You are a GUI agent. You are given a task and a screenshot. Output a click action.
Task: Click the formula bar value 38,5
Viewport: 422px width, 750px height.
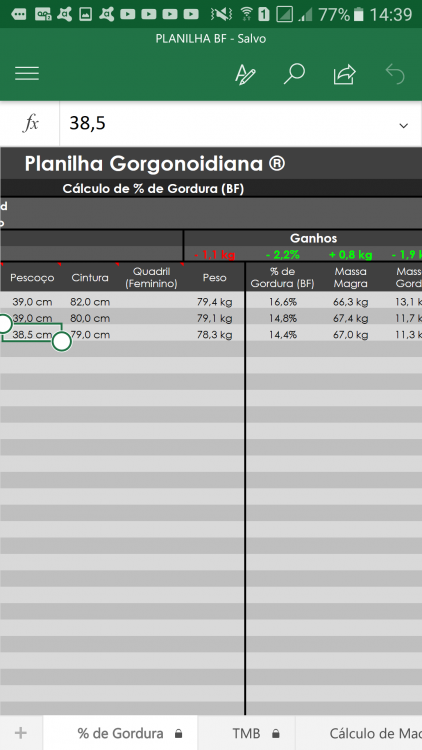[88, 123]
